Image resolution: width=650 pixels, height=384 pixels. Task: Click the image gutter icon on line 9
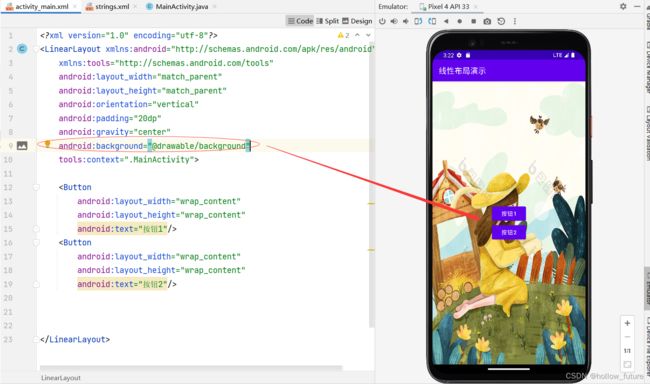(x=22, y=146)
